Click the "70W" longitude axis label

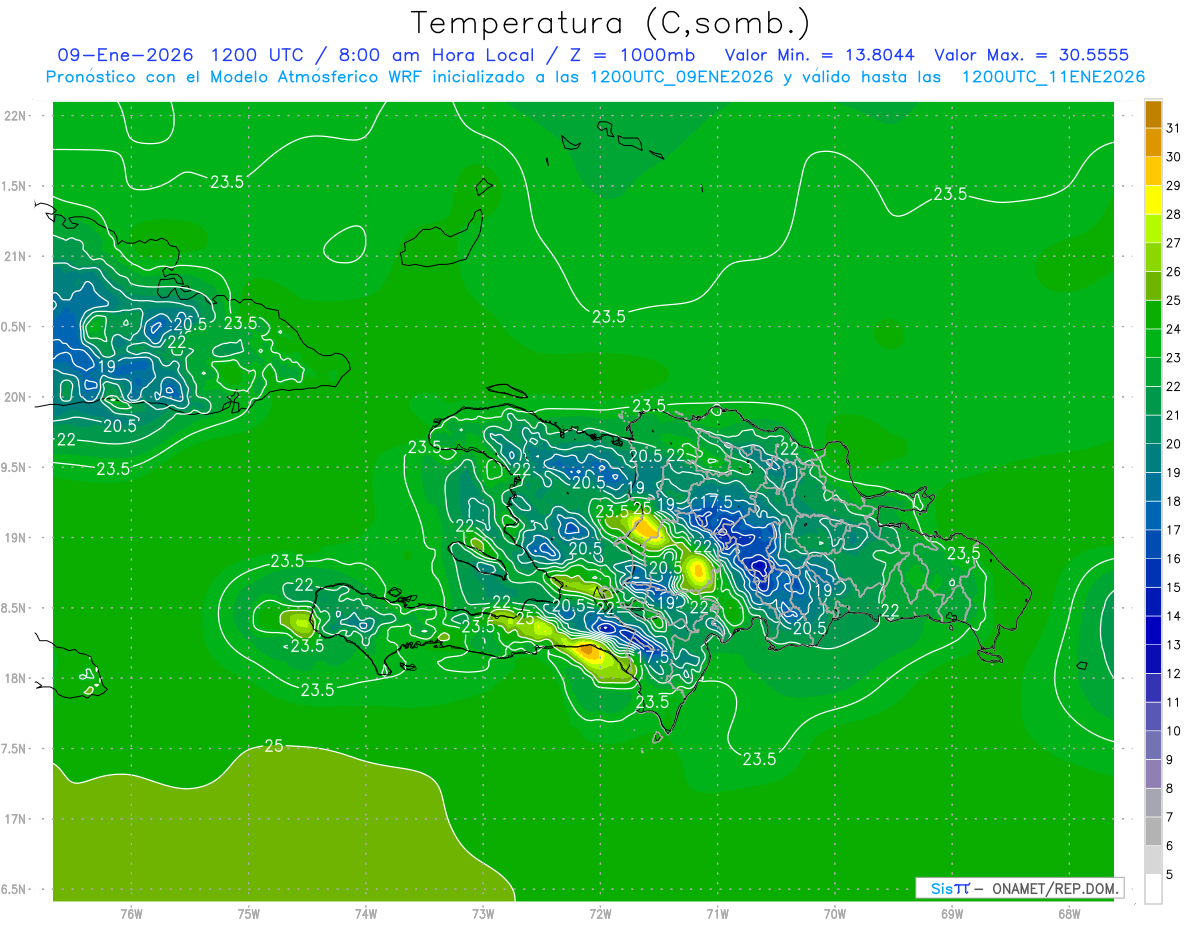(835, 914)
